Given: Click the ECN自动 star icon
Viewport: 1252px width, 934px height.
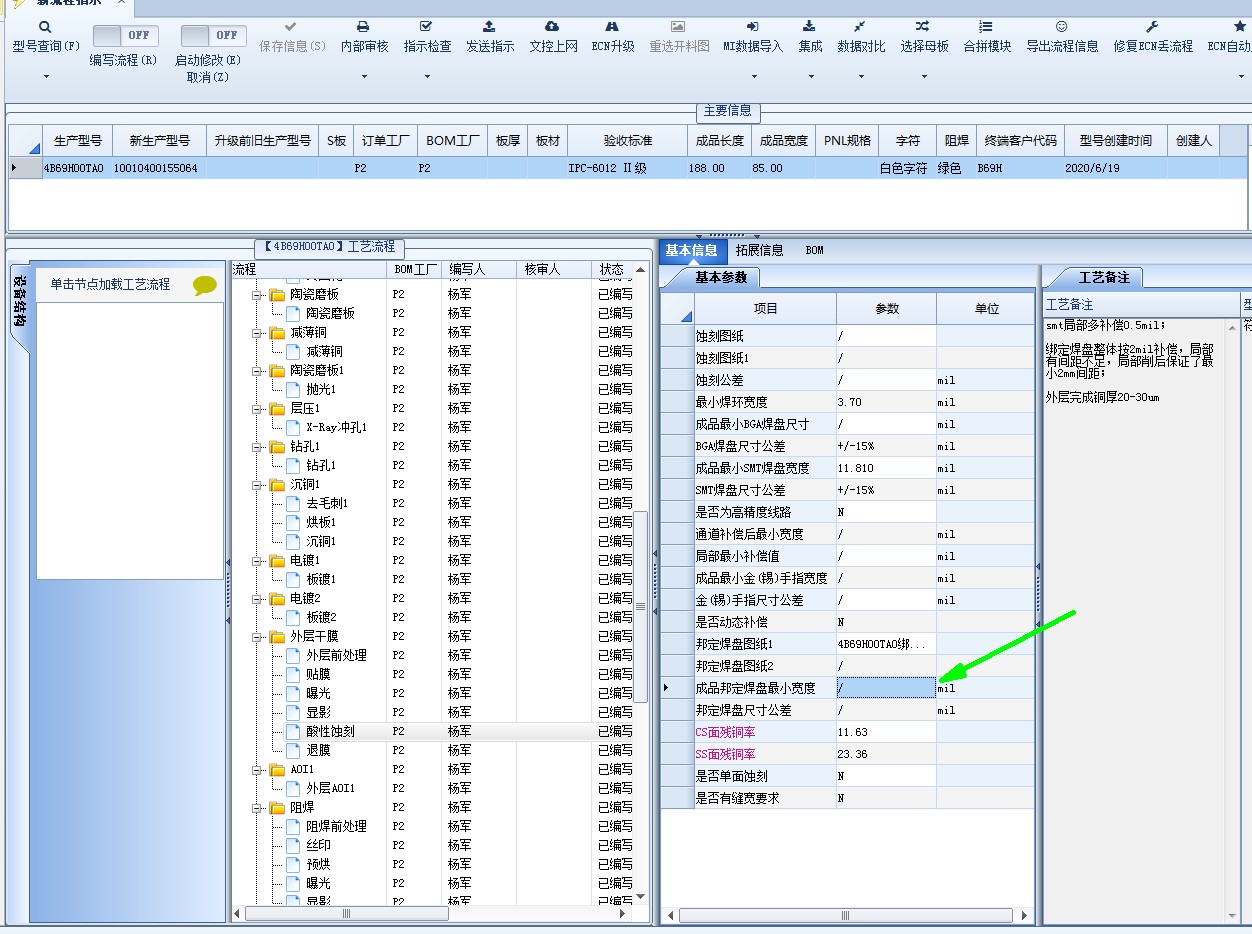Looking at the screenshot, I should 1240,27.
